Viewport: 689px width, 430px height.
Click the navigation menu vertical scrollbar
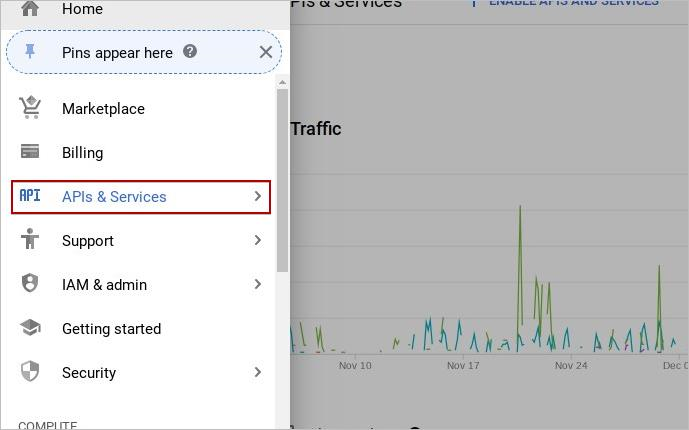tap(282, 180)
